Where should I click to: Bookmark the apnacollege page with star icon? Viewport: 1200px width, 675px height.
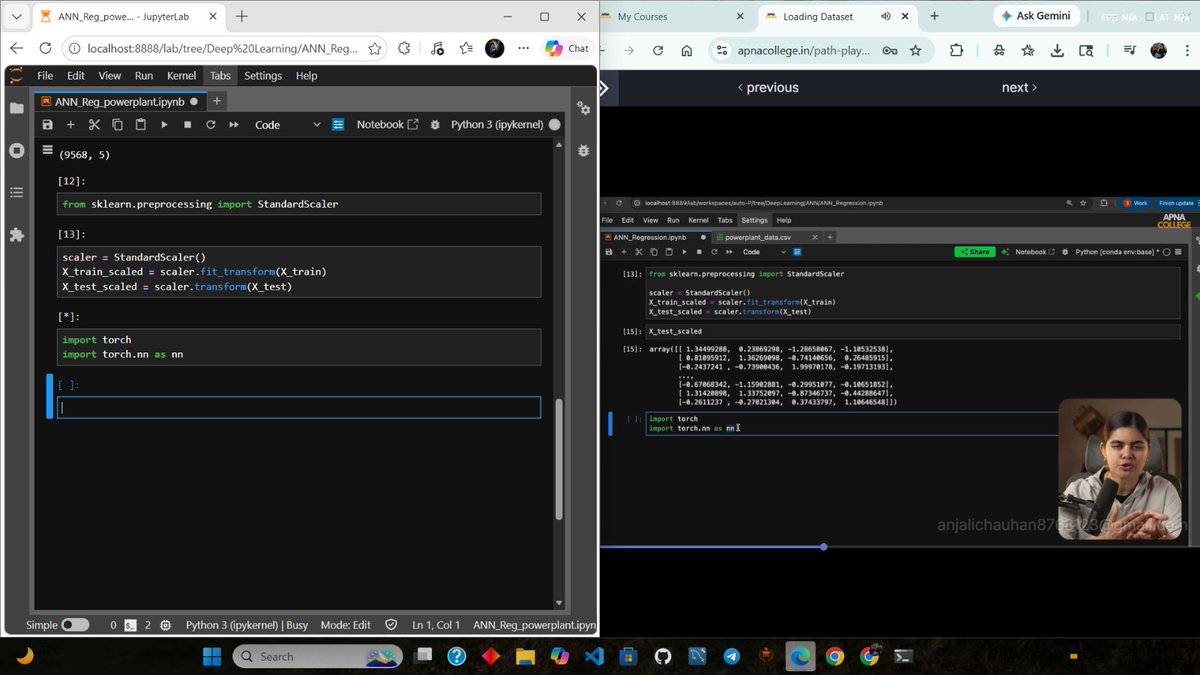[x=915, y=50]
